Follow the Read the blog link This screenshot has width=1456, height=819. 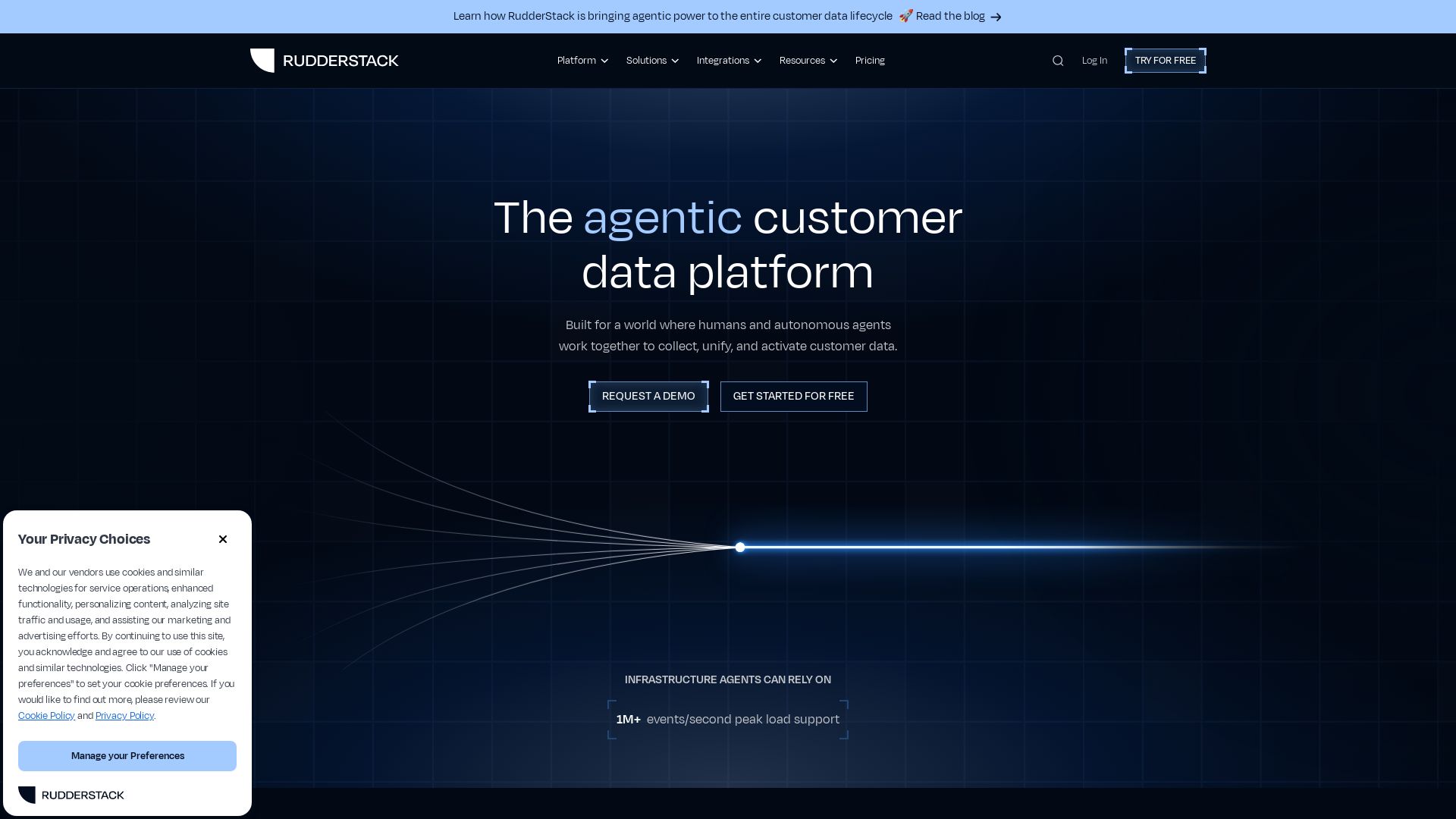[950, 17]
